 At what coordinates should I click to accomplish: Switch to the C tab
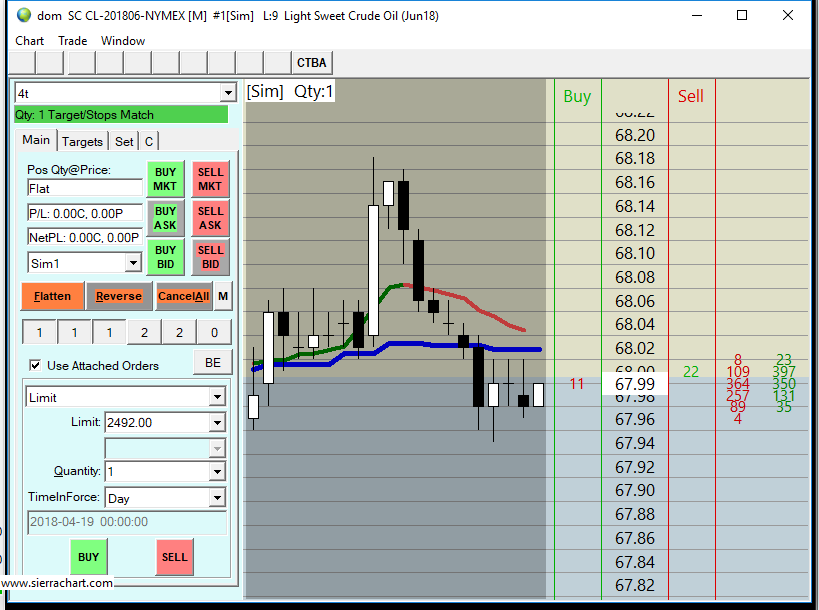[149, 142]
